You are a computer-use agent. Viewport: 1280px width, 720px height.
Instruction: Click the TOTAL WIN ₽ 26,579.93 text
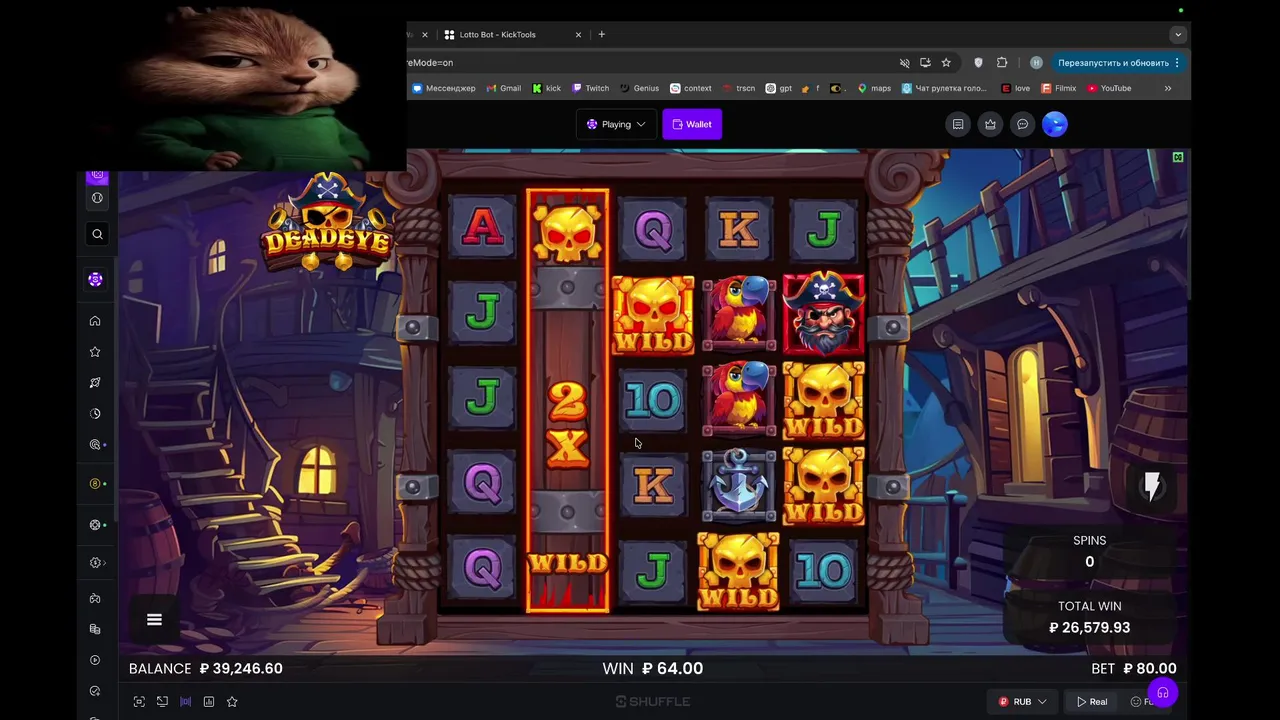(1090, 617)
